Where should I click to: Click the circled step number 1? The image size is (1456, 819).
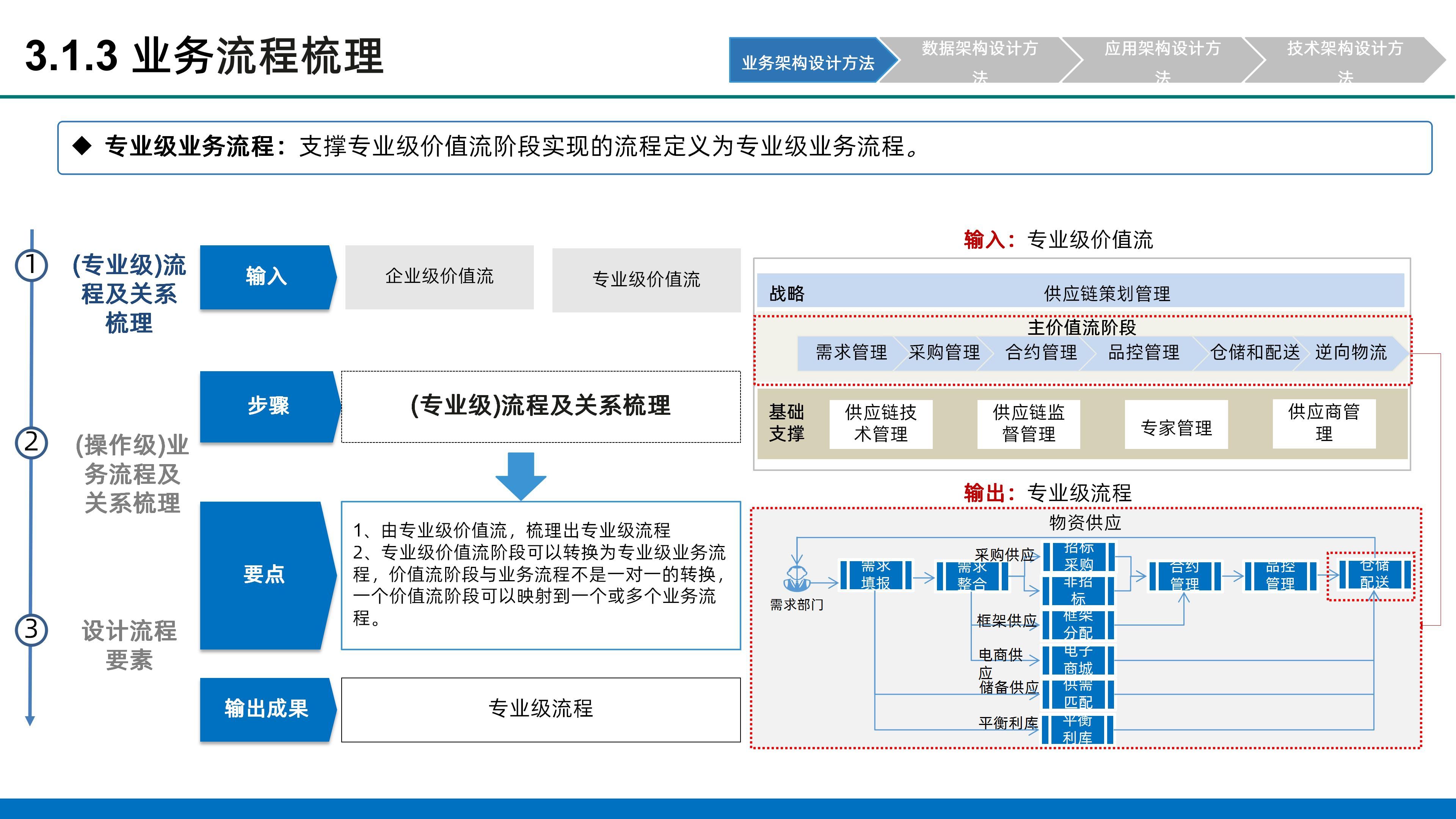coord(31,265)
